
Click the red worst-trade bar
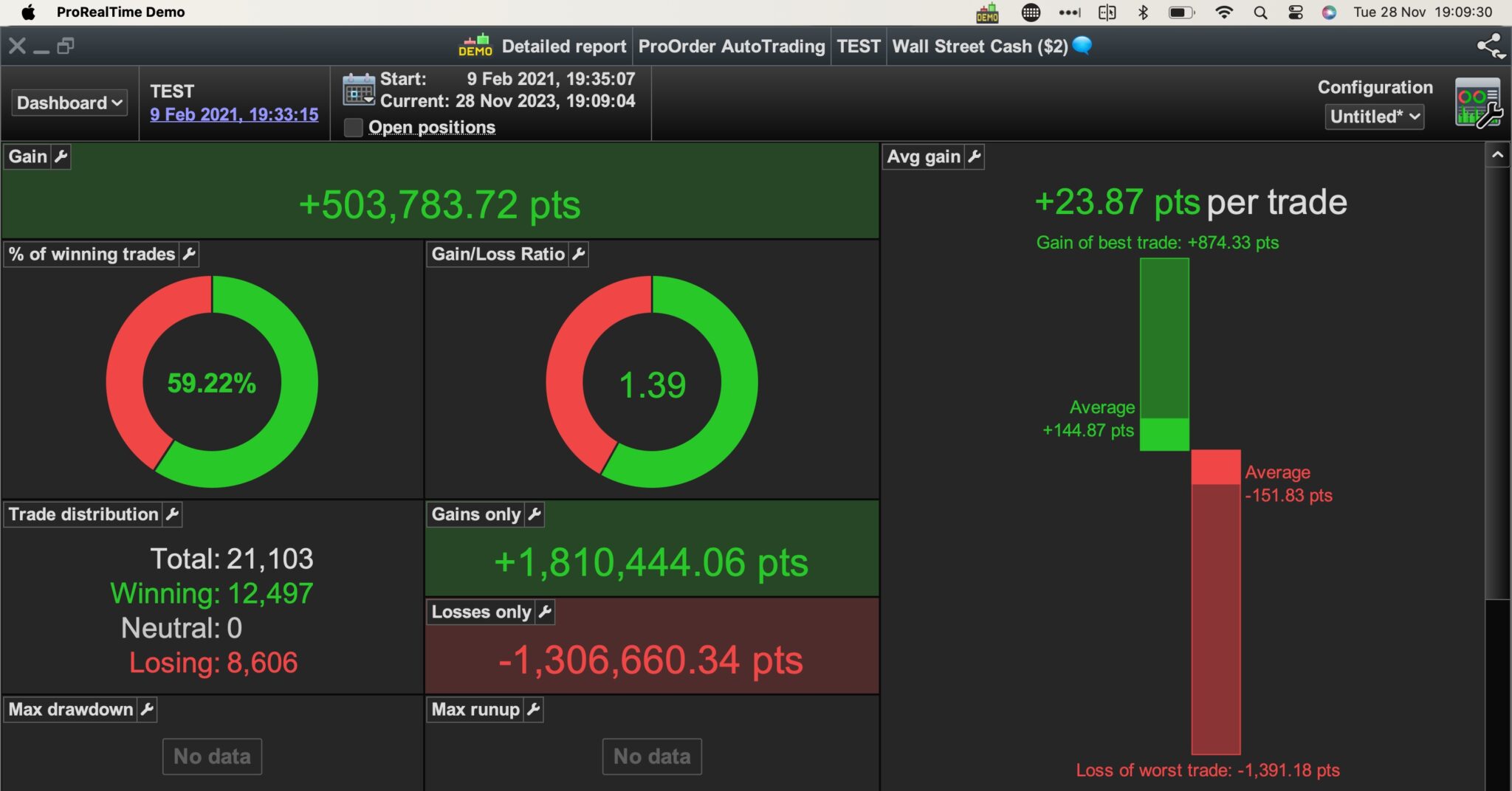coord(1216,602)
